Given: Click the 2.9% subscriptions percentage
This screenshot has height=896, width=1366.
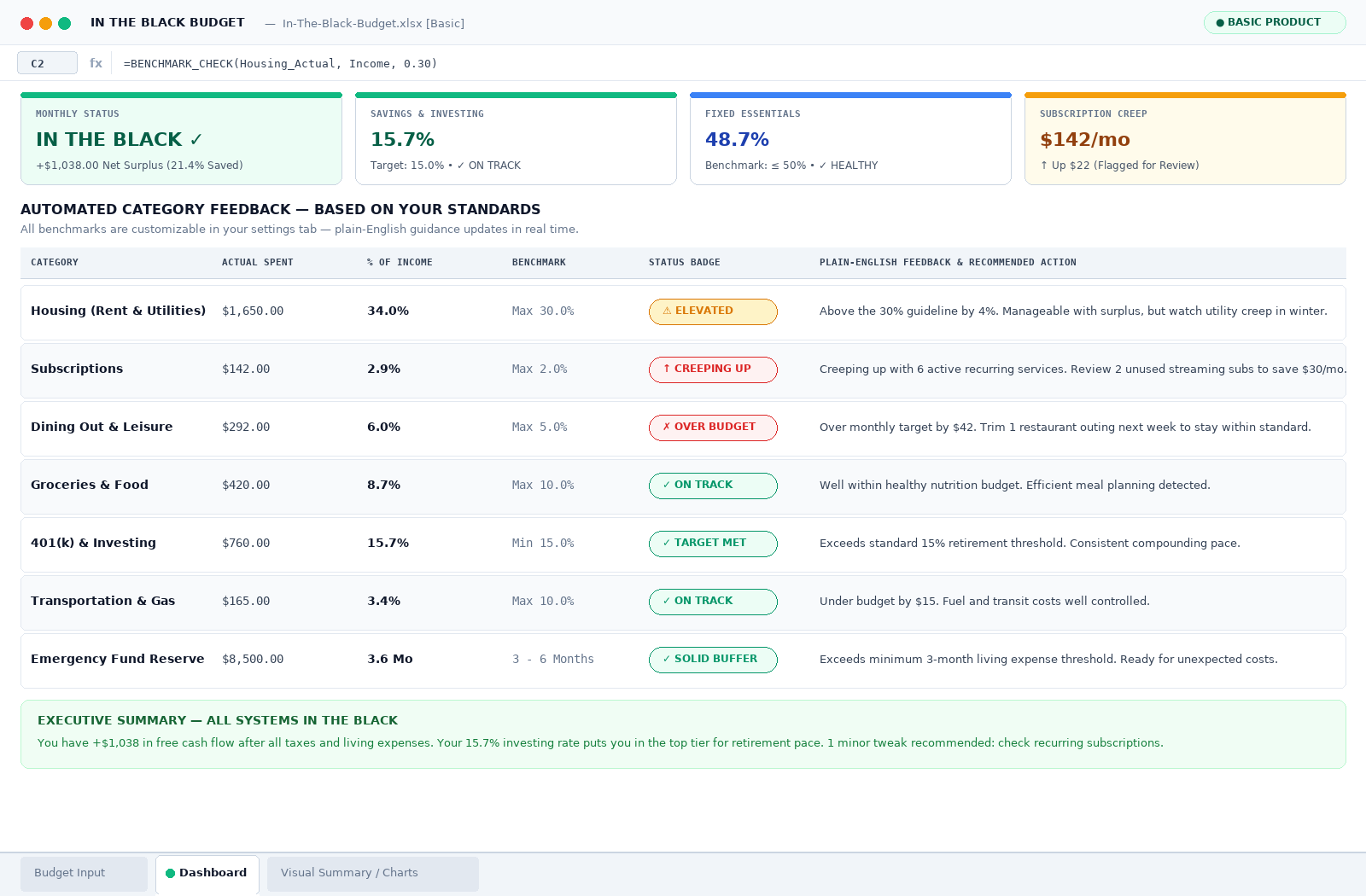Looking at the screenshot, I should point(383,369).
